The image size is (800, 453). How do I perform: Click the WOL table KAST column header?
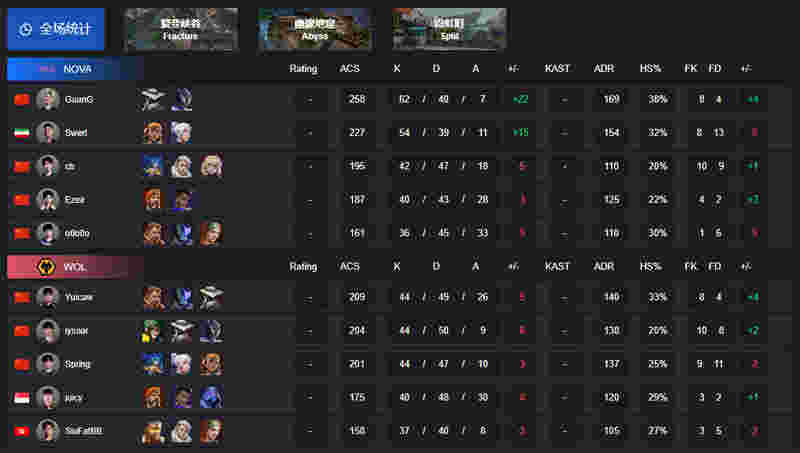point(557,266)
